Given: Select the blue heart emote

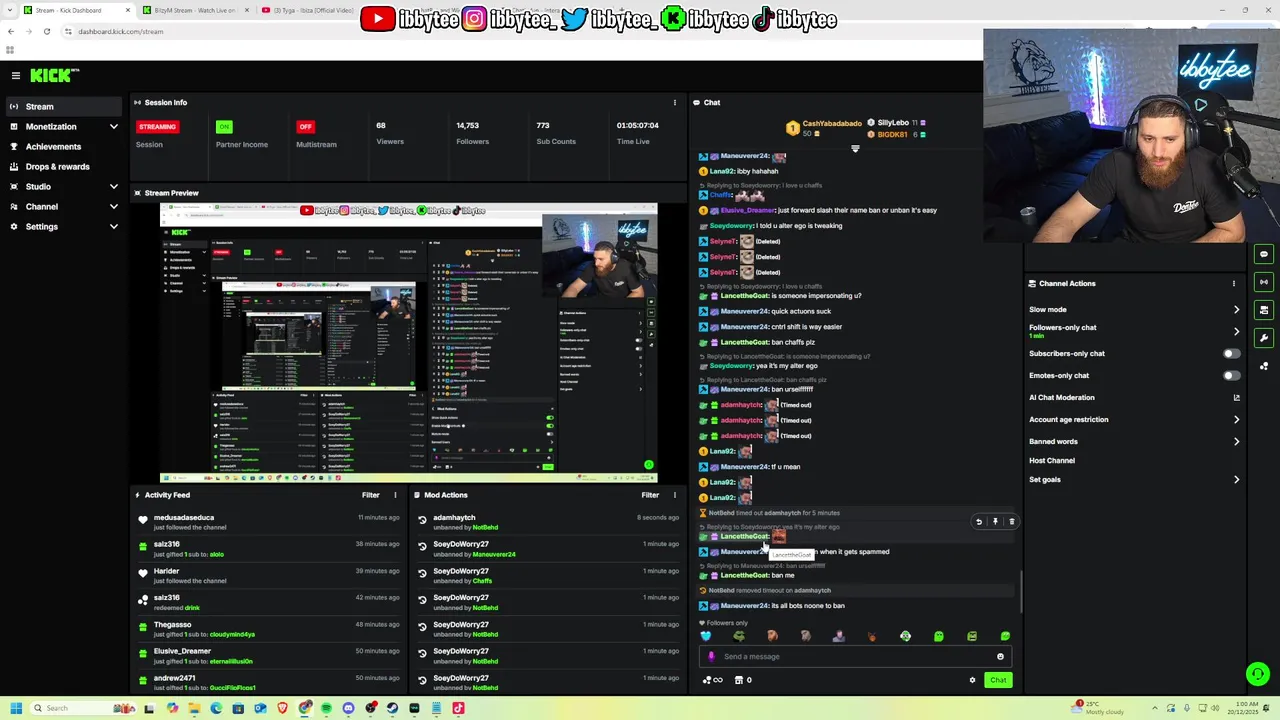Looking at the screenshot, I should pos(706,636).
